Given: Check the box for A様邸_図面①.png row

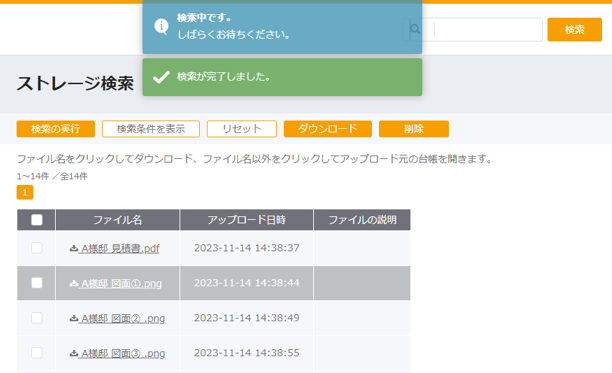Looking at the screenshot, I should click(x=37, y=283).
